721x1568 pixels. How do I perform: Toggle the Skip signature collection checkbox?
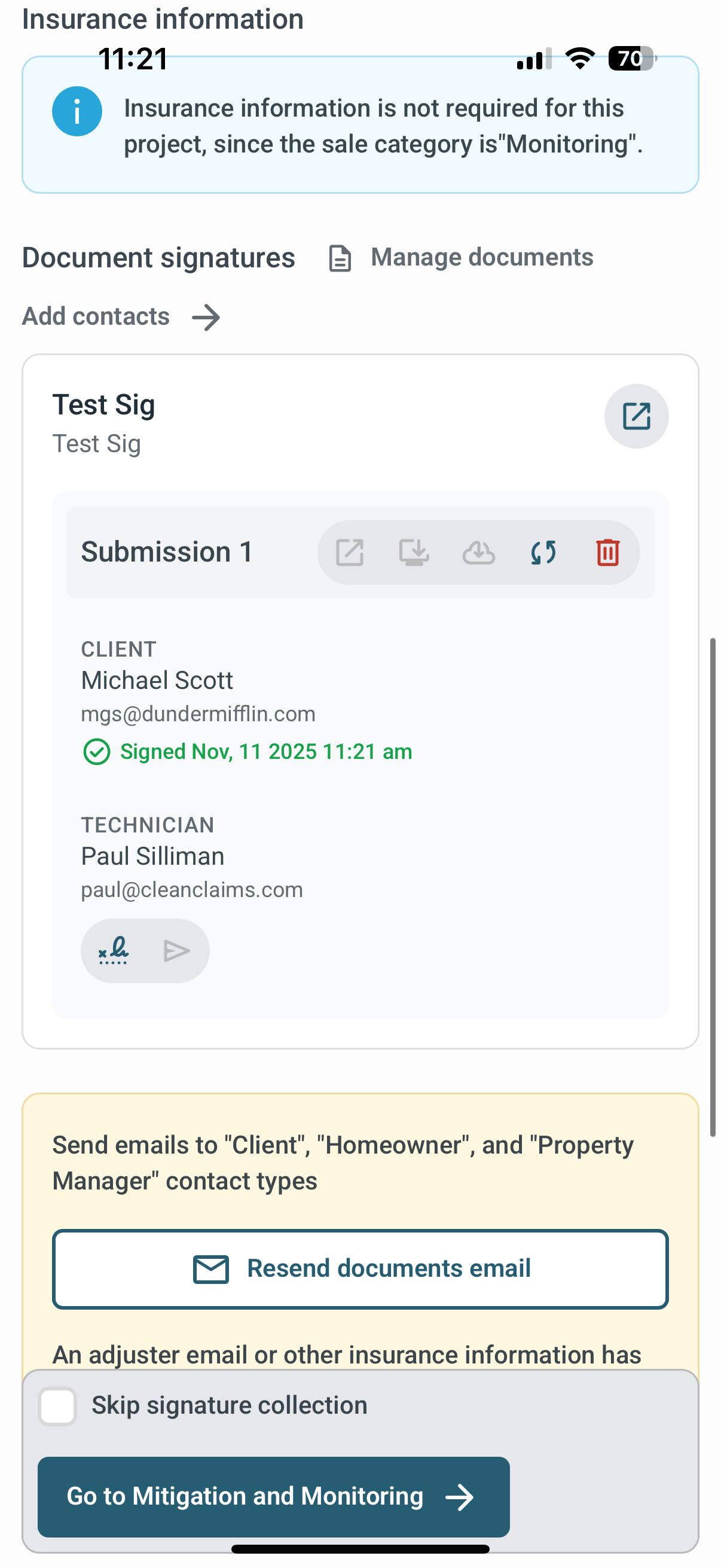point(57,1406)
